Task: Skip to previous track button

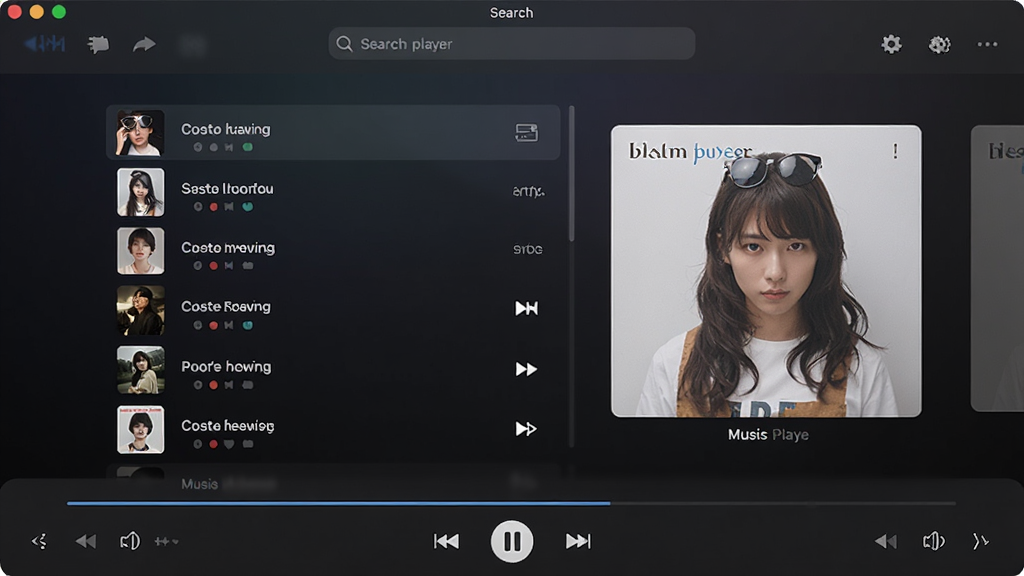Action: click(447, 541)
